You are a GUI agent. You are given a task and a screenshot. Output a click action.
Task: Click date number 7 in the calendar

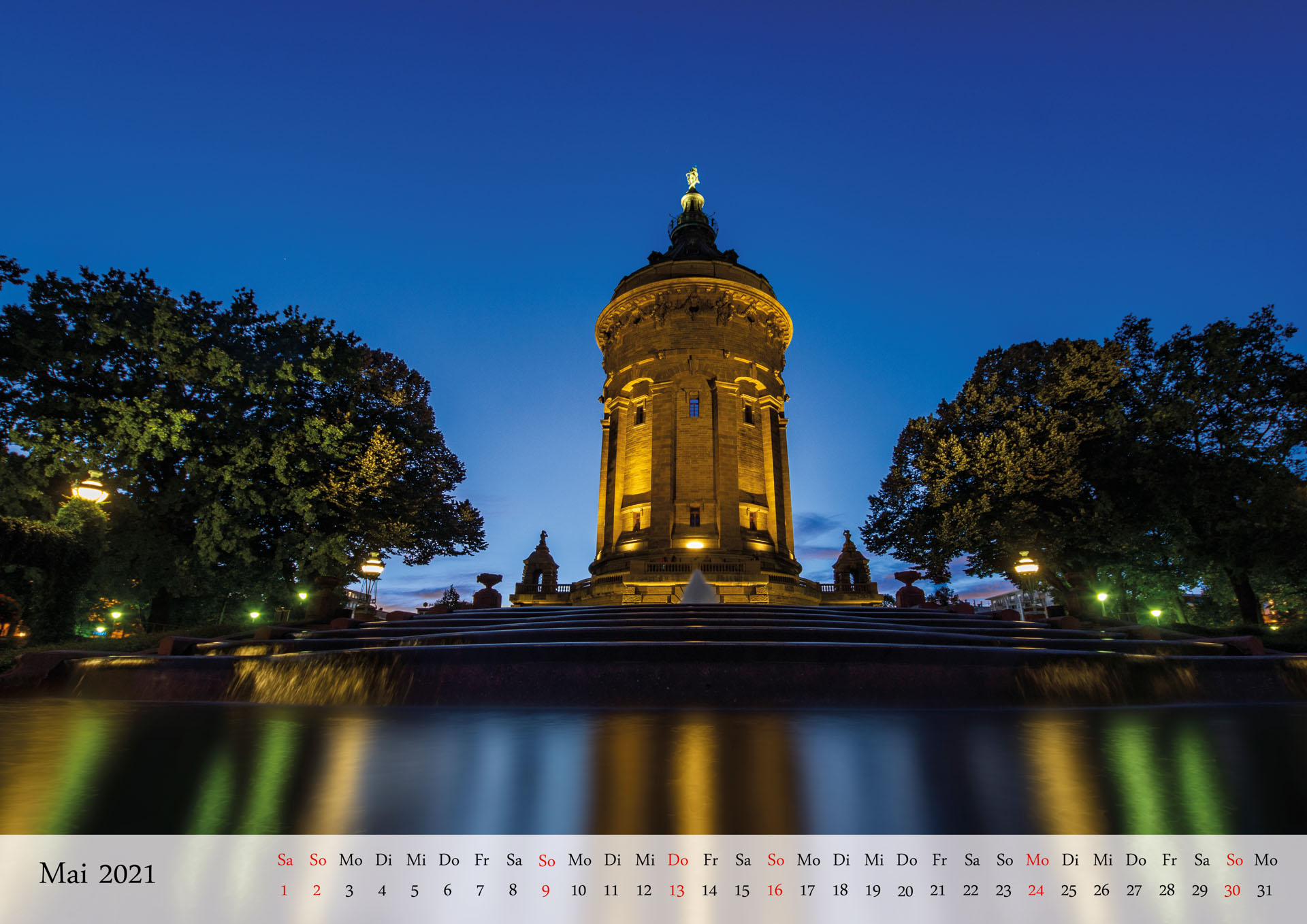pos(480,890)
